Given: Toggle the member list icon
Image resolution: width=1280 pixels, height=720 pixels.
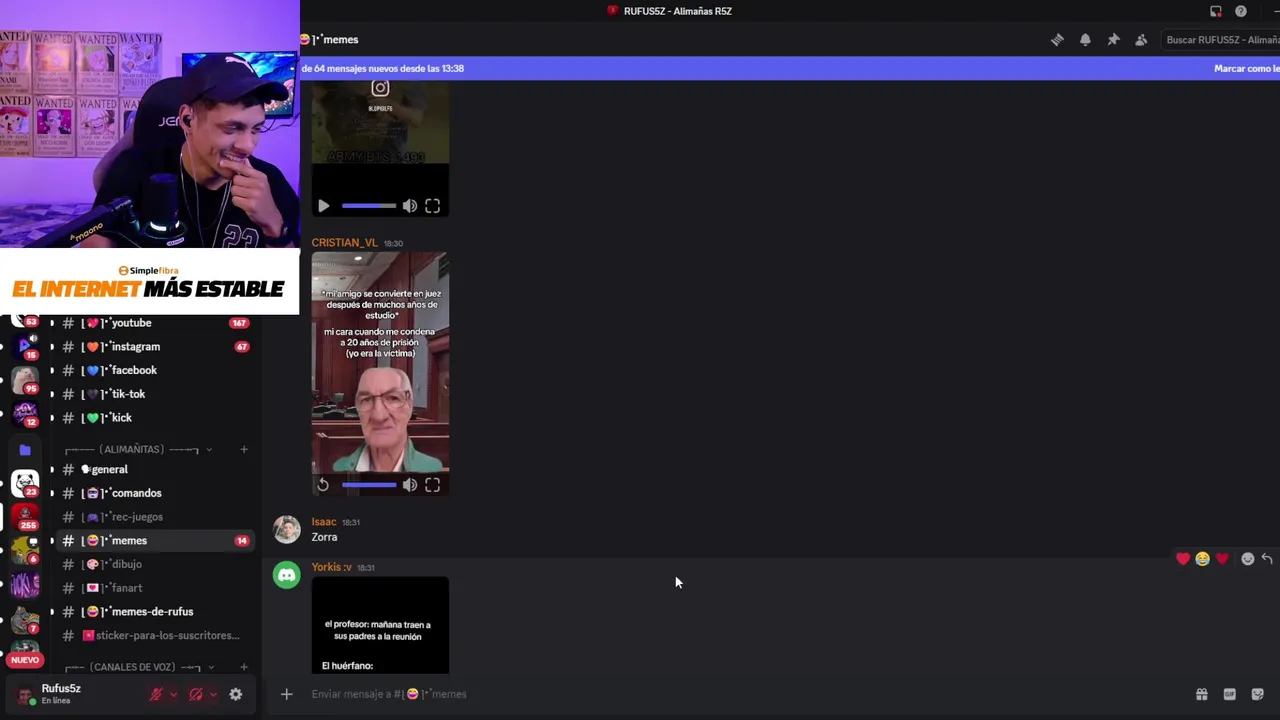Looking at the screenshot, I should [1141, 40].
